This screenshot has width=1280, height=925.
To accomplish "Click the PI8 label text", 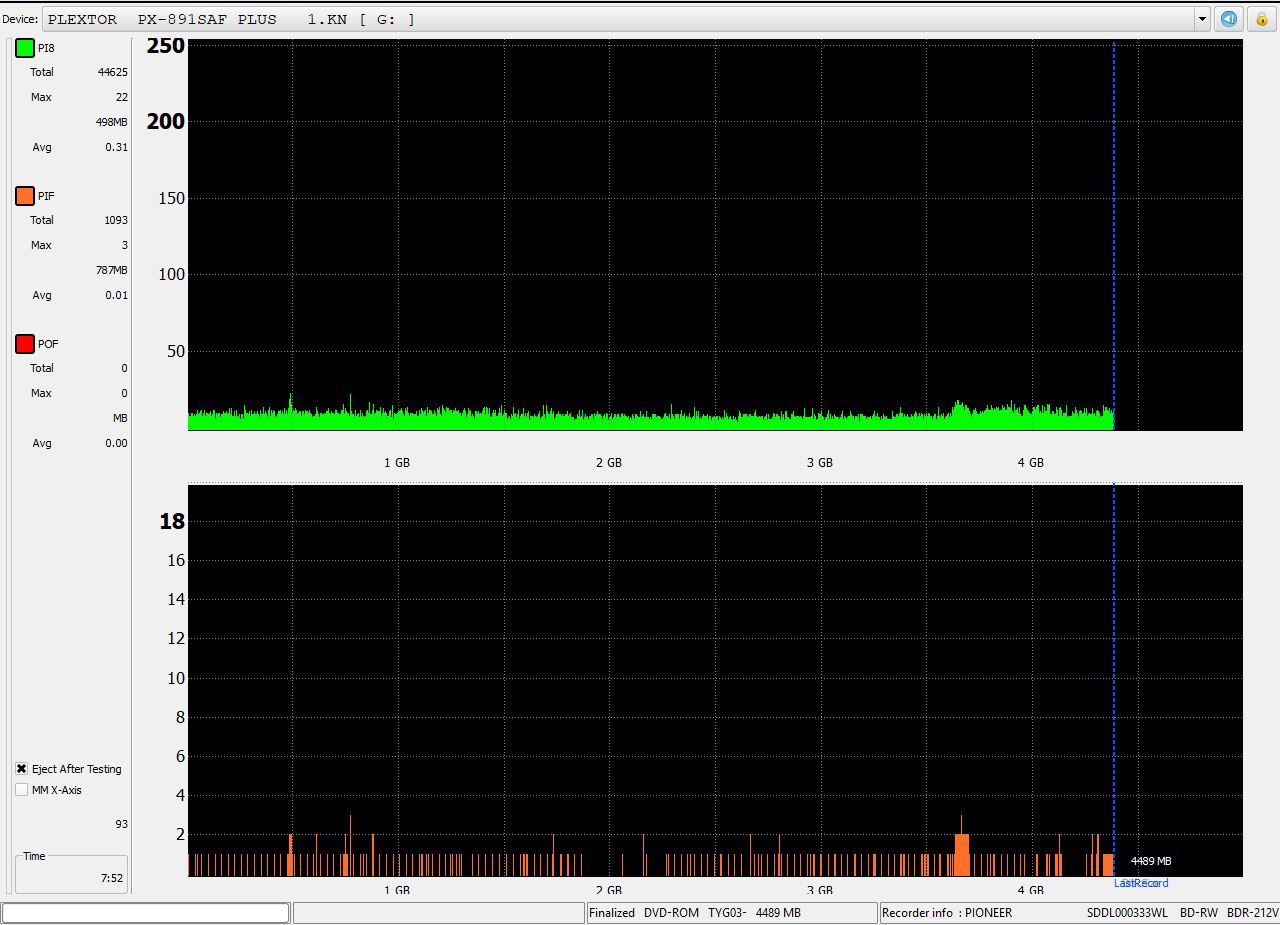I will tap(47, 48).
